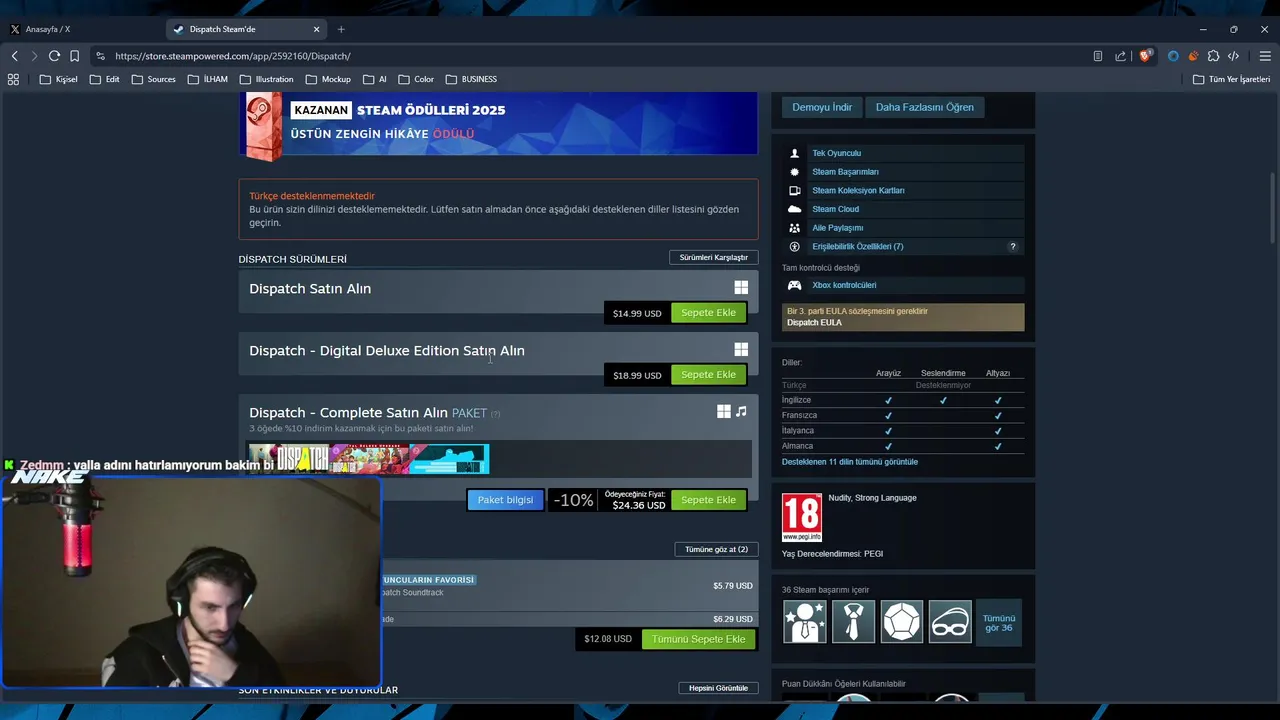This screenshot has height=720, width=1280.
Task: Open the apps grid in bookmarks bar
Action: [13, 79]
